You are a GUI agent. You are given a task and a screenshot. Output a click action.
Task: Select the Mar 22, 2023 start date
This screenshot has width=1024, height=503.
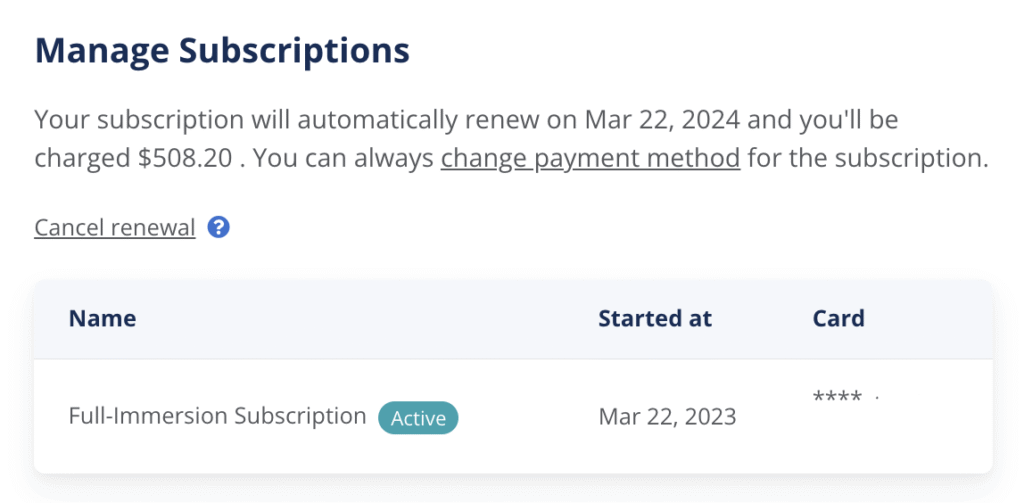click(667, 417)
